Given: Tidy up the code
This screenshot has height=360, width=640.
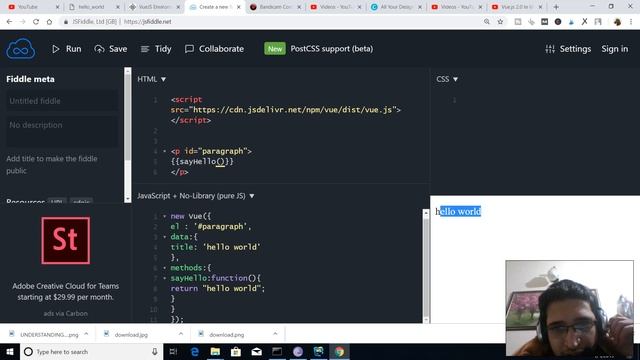Looking at the screenshot, I should click(156, 49).
